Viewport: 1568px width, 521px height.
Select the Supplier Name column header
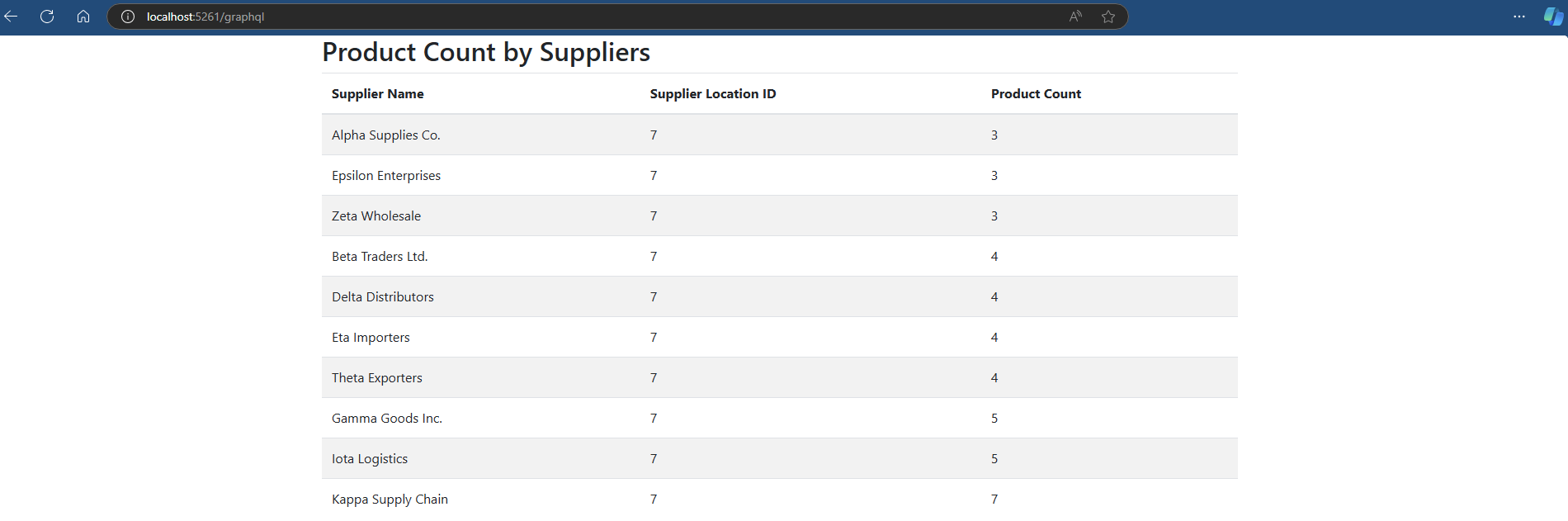pyautogui.click(x=377, y=93)
